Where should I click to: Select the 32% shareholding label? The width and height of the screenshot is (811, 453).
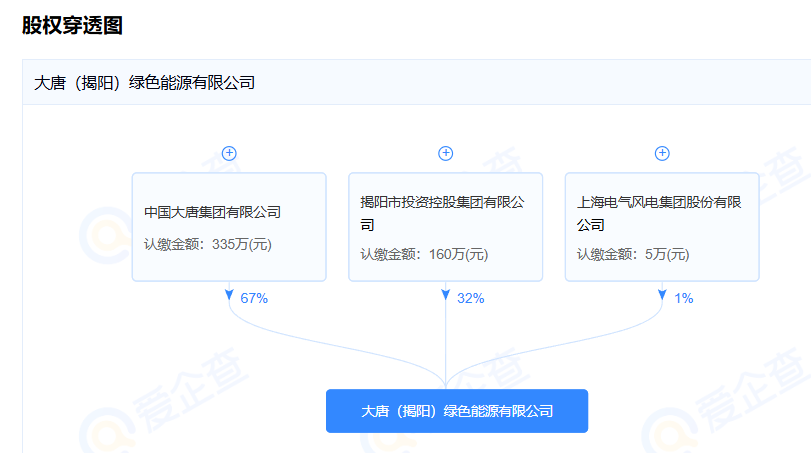[x=470, y=298]
